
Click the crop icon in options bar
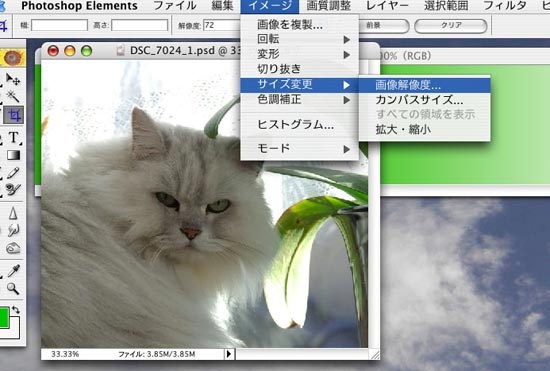4,25
